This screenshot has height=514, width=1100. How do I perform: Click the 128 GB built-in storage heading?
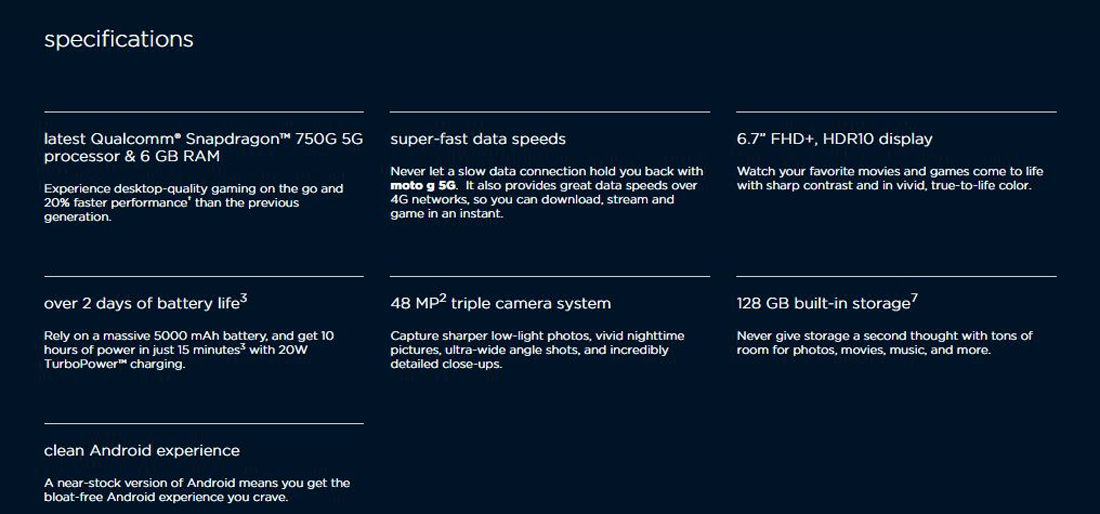tap(827, 302)
